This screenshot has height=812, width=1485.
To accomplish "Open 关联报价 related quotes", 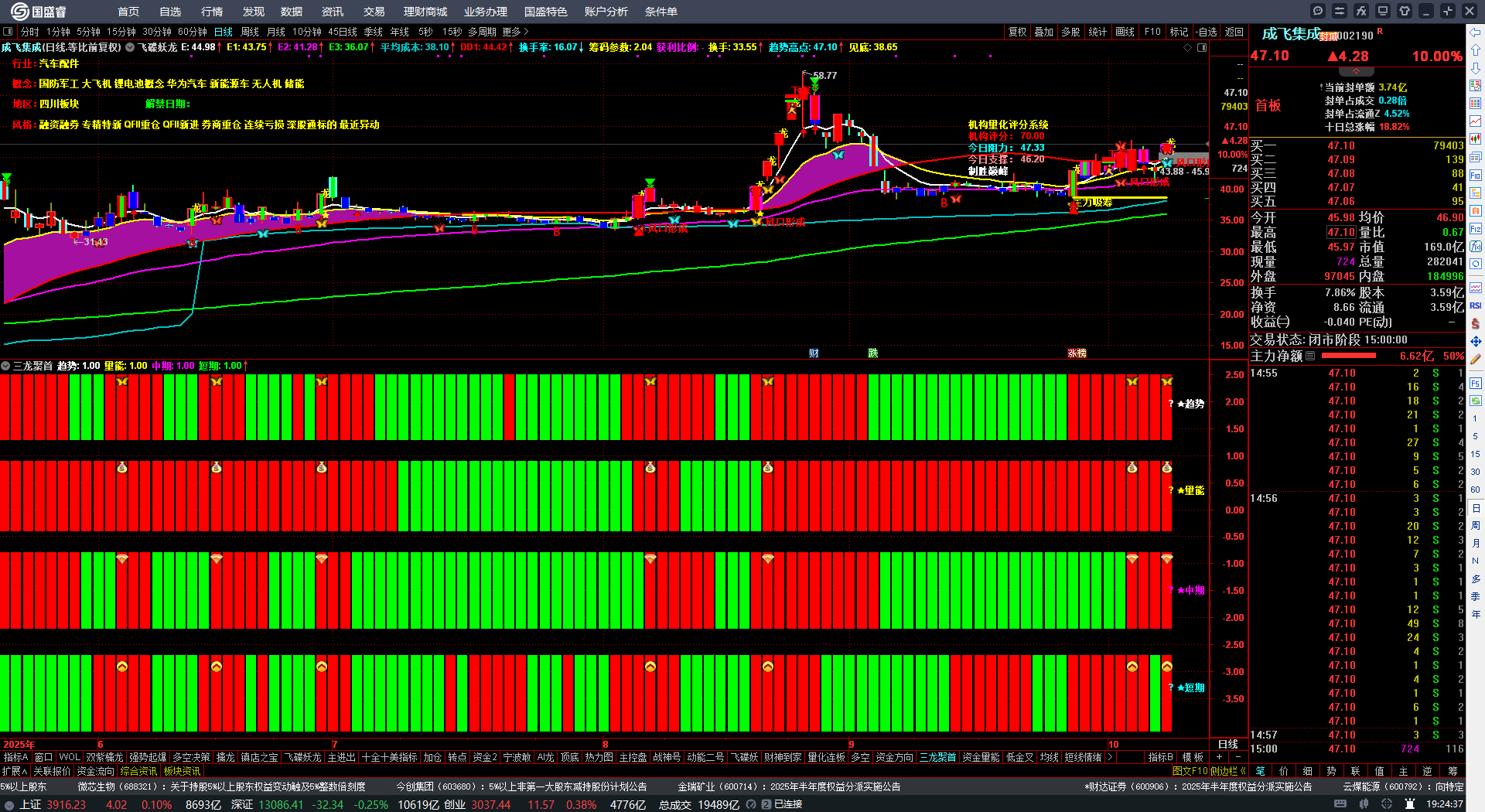I will 52,771.
